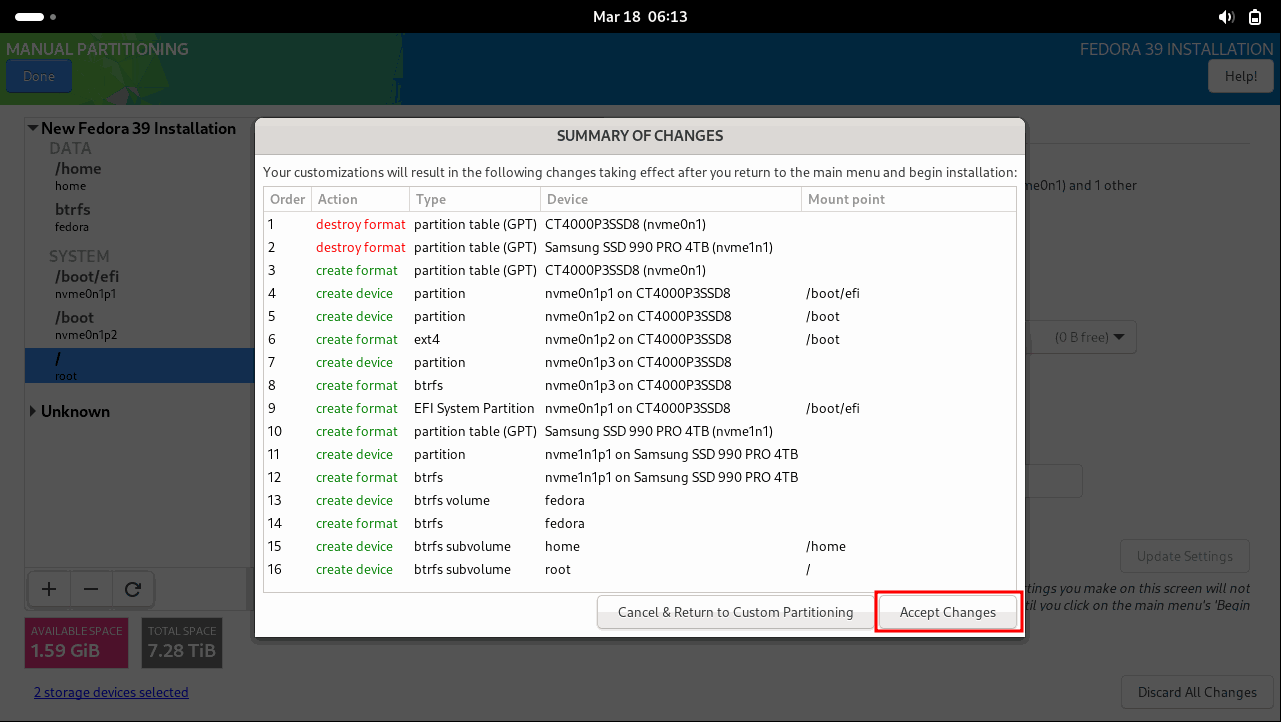Open the clock showing Mar 18 06:13
Image resolution: width=1281 pixels, height=722 pixels.
pyautogui.click(x=640, y=17)
